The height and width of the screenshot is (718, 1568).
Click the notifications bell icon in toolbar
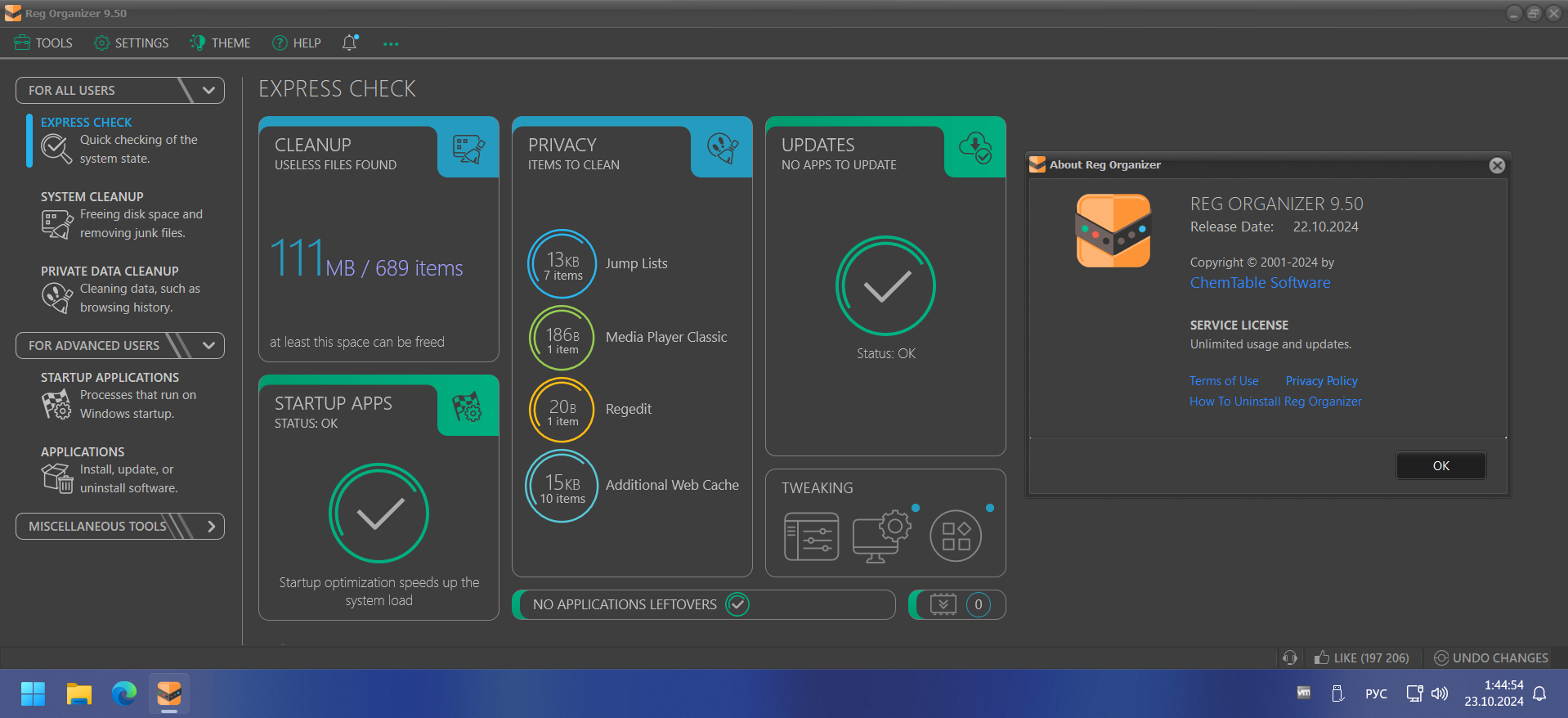[350, 43]
